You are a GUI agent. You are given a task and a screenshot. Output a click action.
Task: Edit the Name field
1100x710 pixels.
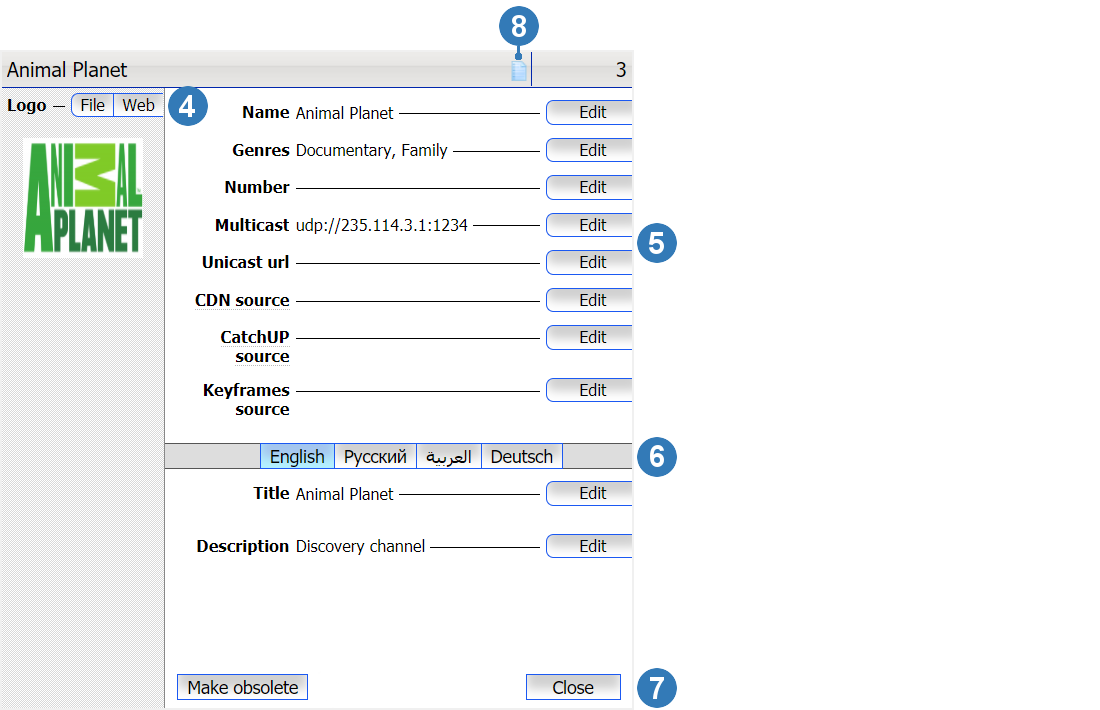point(589,112)
